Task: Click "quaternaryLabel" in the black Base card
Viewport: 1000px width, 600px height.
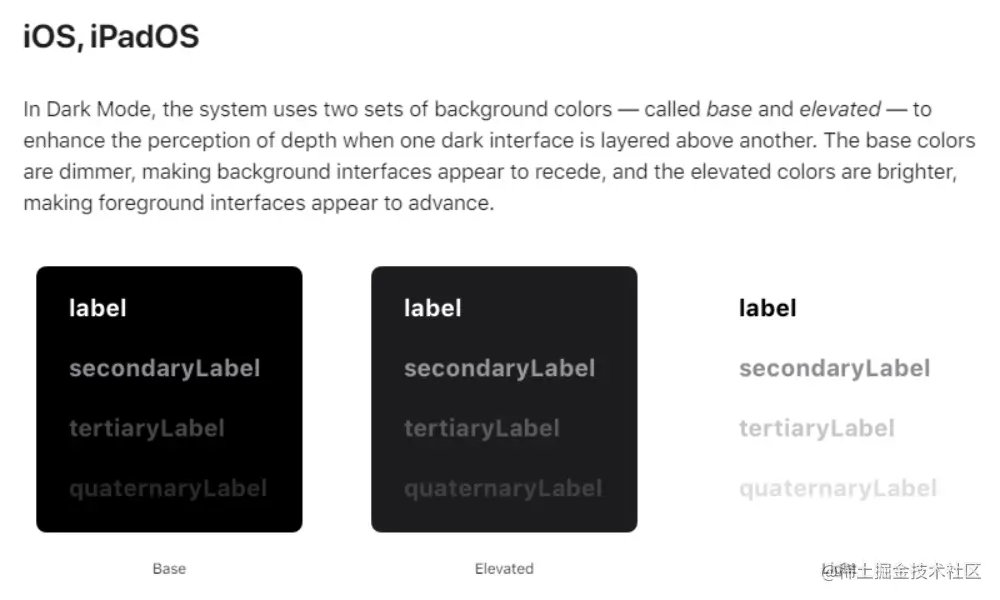Action: 168,488
